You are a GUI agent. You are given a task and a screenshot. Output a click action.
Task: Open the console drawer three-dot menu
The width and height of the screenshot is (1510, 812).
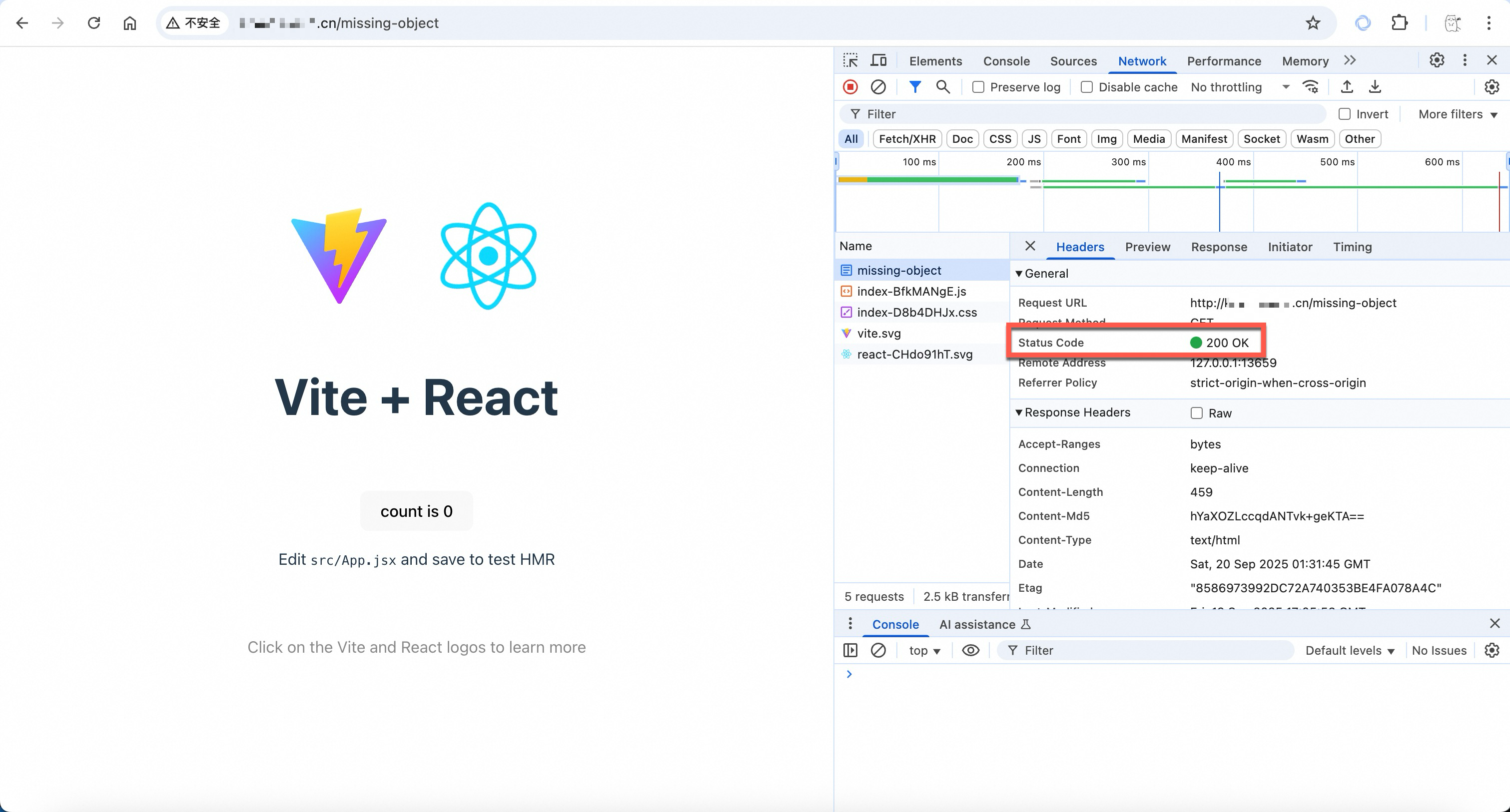(850, 624)
